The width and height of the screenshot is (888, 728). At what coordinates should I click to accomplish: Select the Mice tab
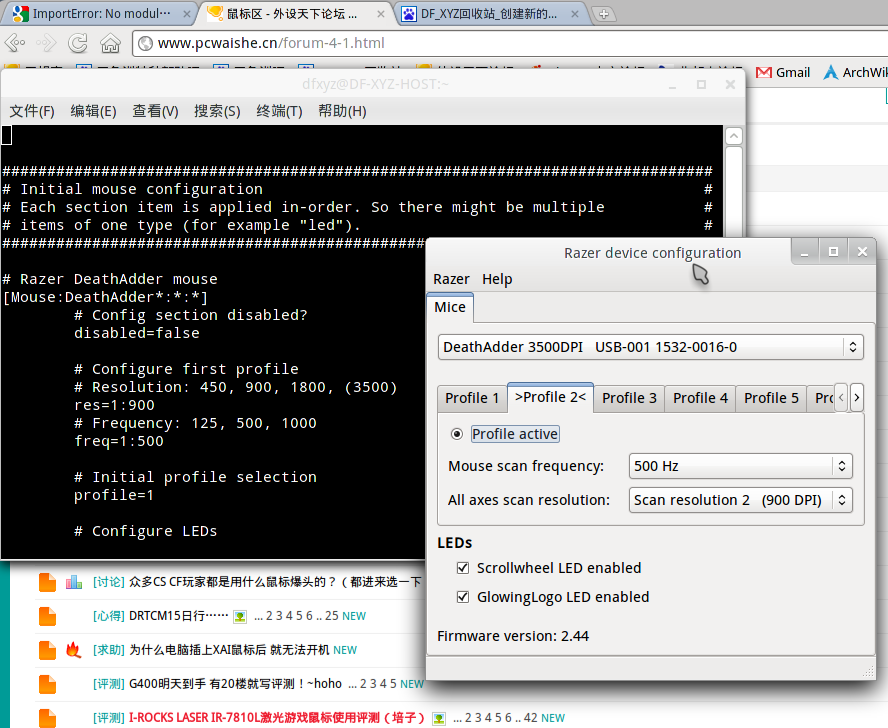pyautogui.click(x=450, y=307)
